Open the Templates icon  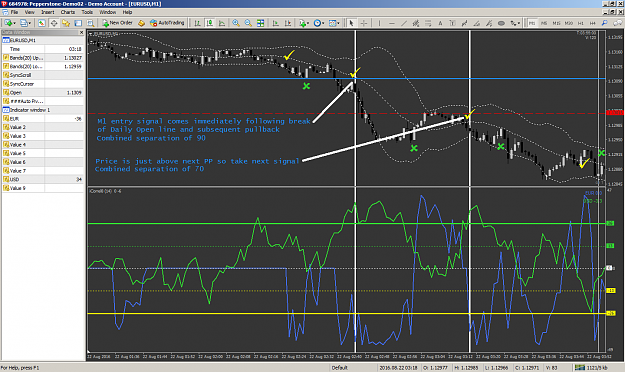coord(332,23)
